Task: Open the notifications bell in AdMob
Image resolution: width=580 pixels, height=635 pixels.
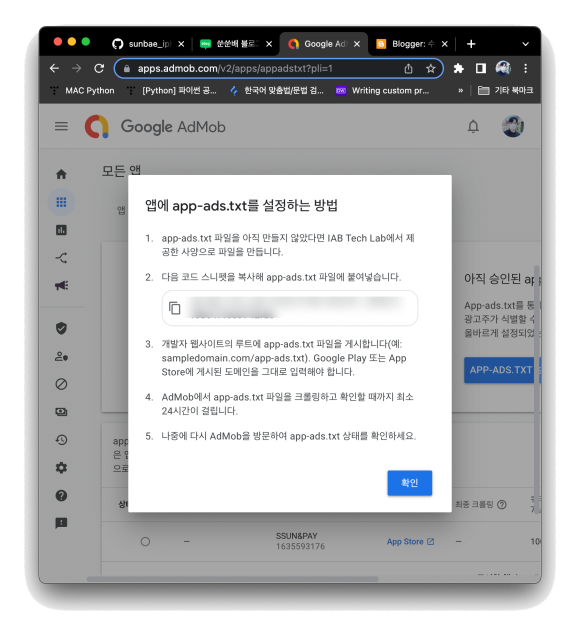Action: click(473, 127)
